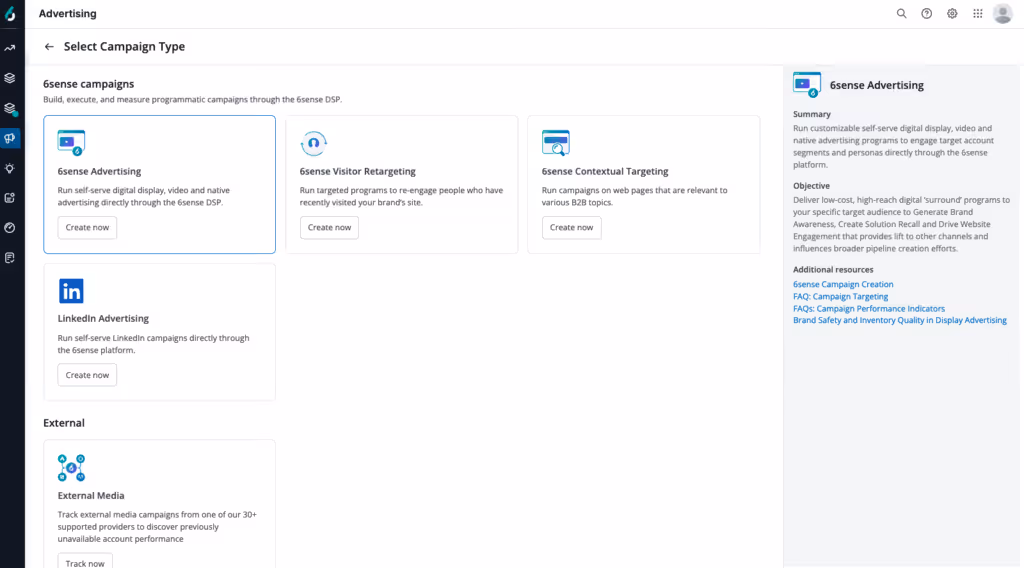Open FAQ: Campaign Targeting link
The height and width of the screenshot is (568, 1024).
click(x=840, y=296)
